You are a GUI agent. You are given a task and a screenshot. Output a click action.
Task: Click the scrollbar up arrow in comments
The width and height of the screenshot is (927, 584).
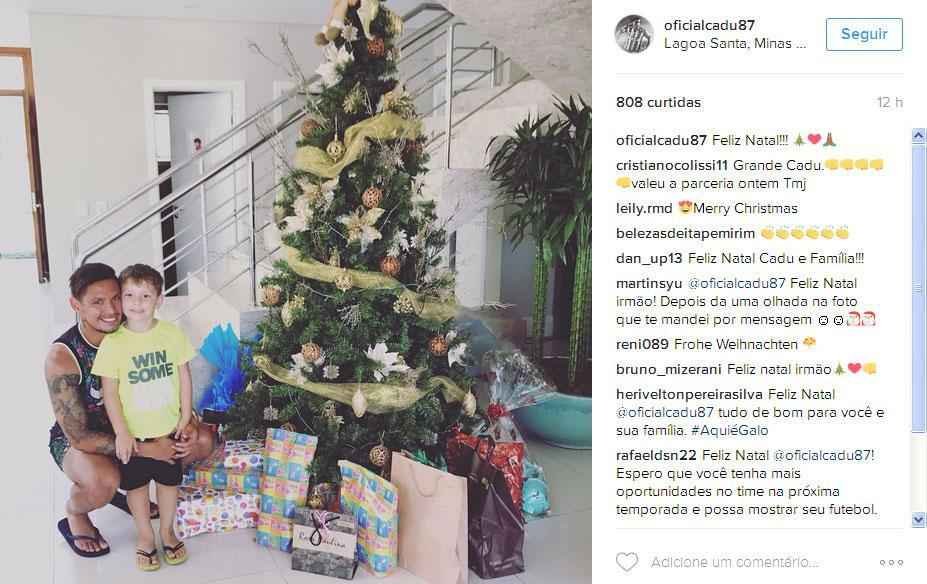coord(918,136)
